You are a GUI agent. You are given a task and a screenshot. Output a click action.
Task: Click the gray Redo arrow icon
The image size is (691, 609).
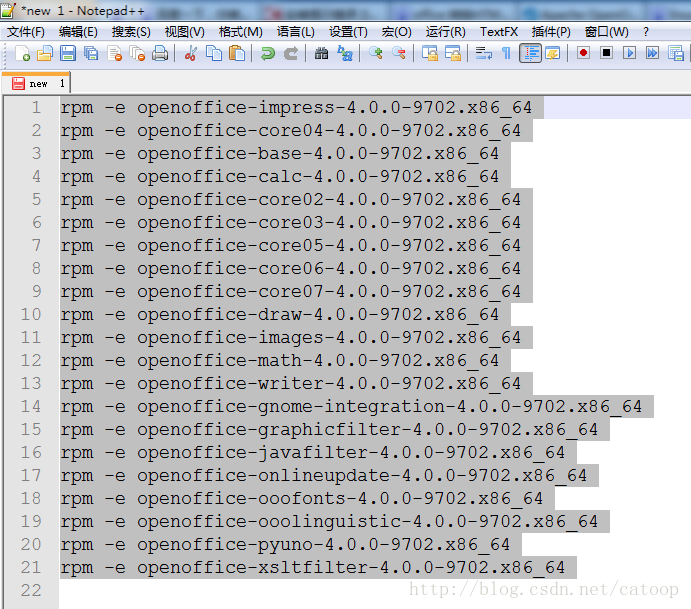[291, 53]
